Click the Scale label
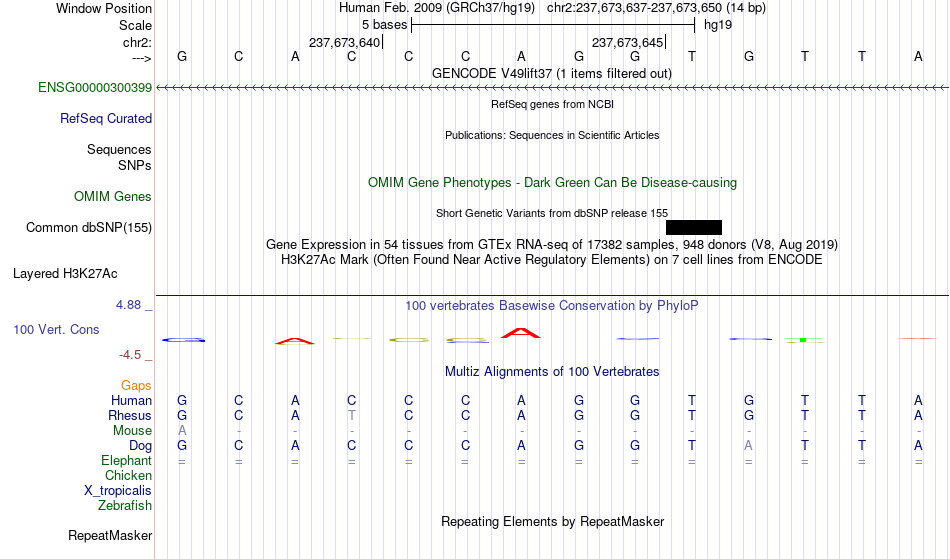Screen dimensions: 950x559 [x=135, y=25]
